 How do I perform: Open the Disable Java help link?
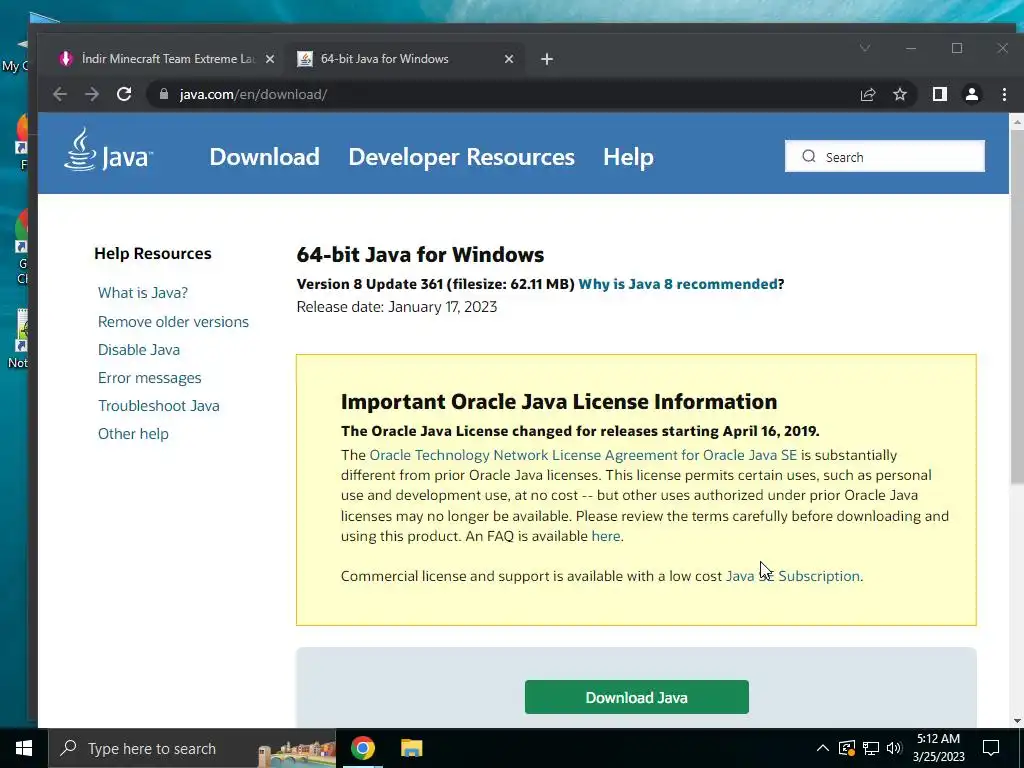[x=138, y=349]
